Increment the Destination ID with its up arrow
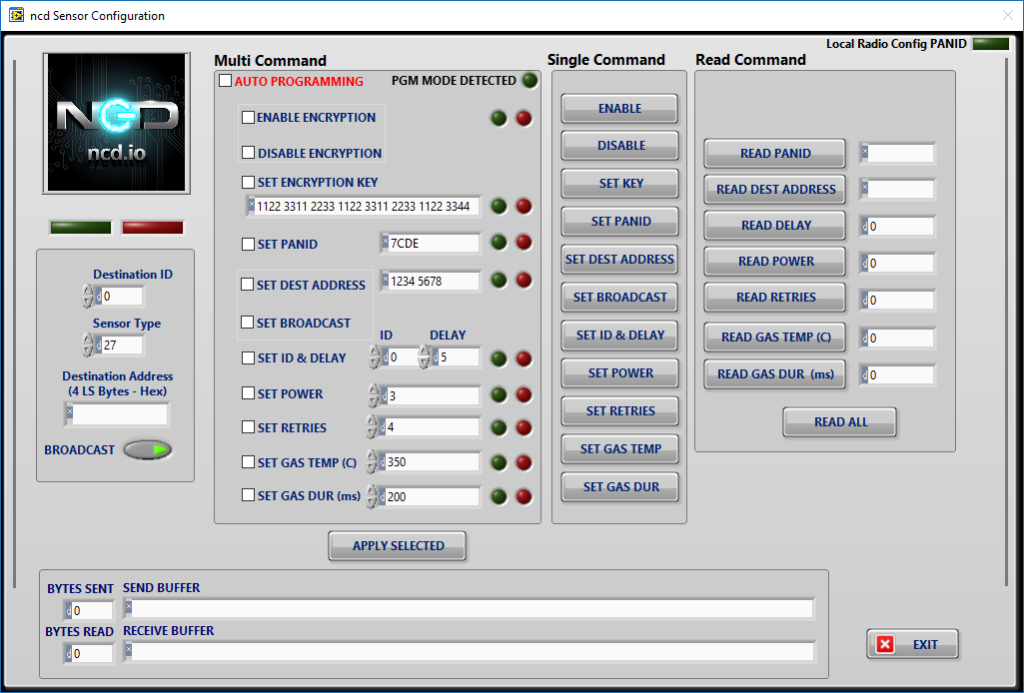 (87, 289)
